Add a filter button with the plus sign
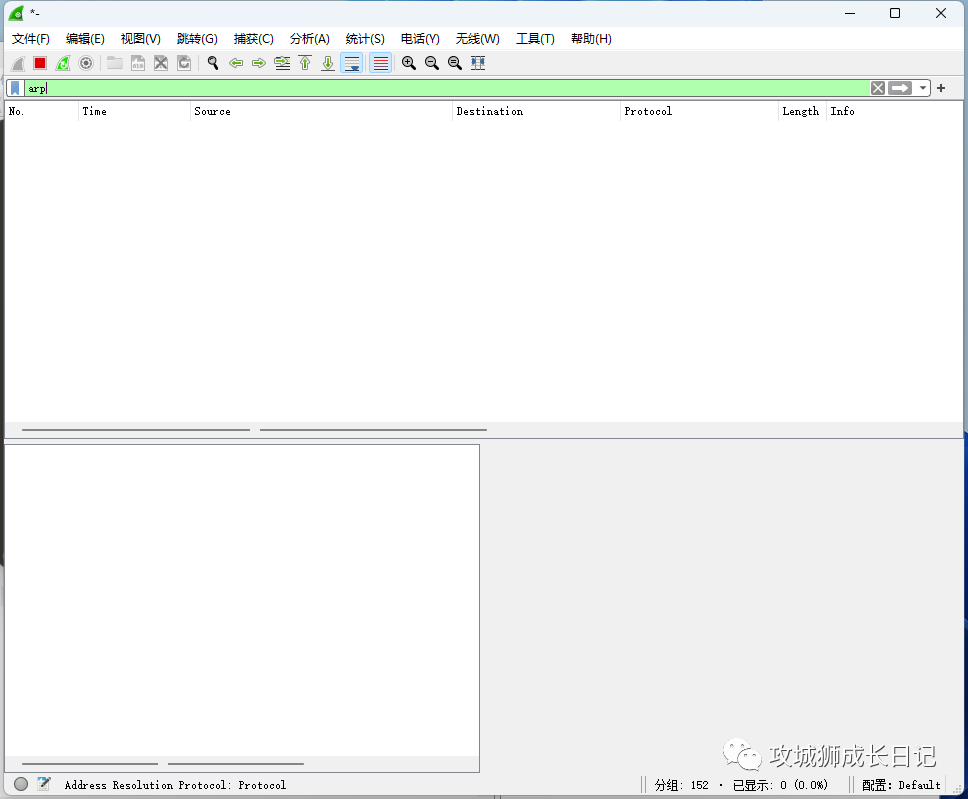This screenshot has height=799, width=968. pyautogui.click(x=941, y=88)
